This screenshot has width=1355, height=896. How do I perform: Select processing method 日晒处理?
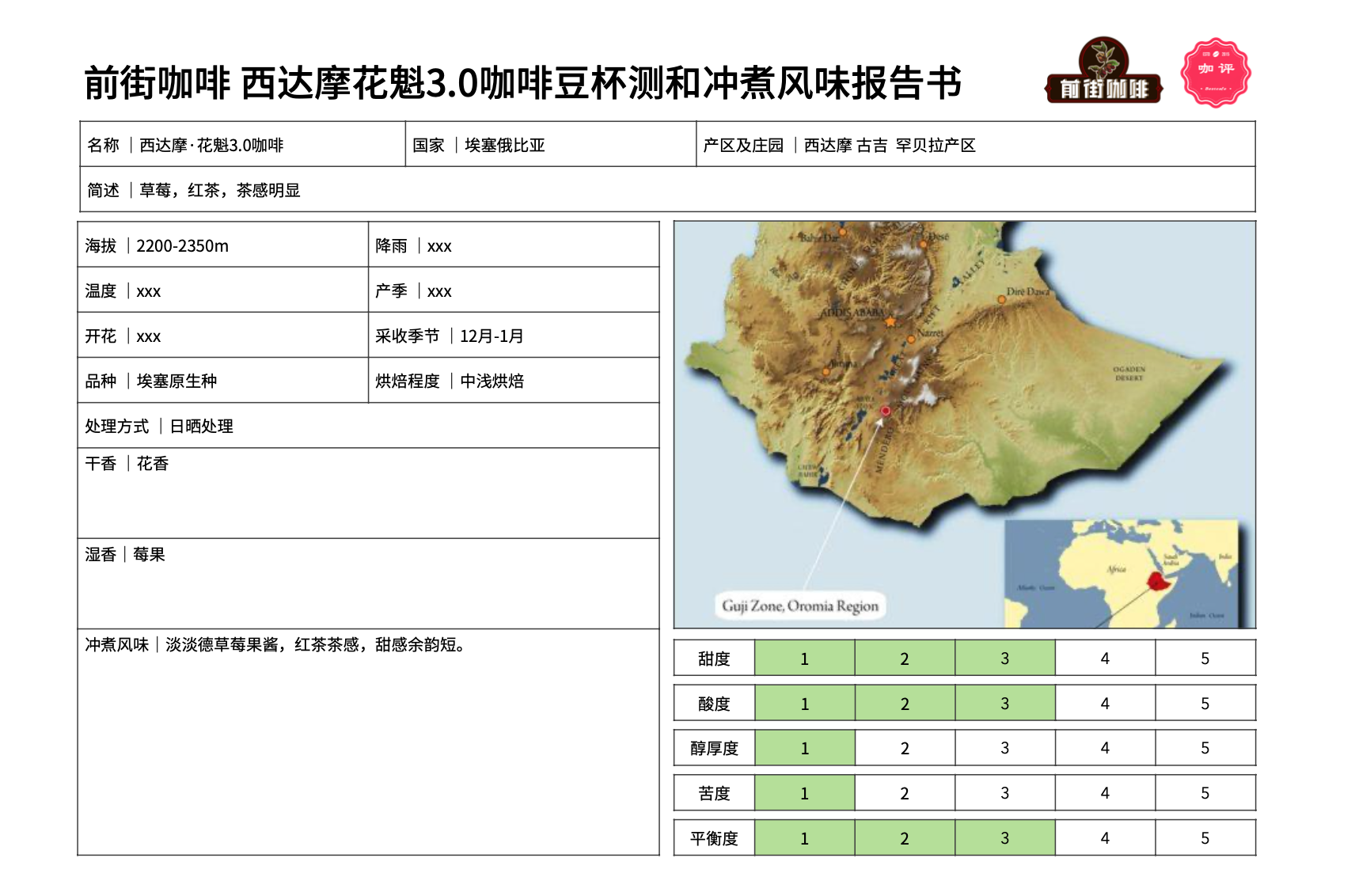point(201,427)
